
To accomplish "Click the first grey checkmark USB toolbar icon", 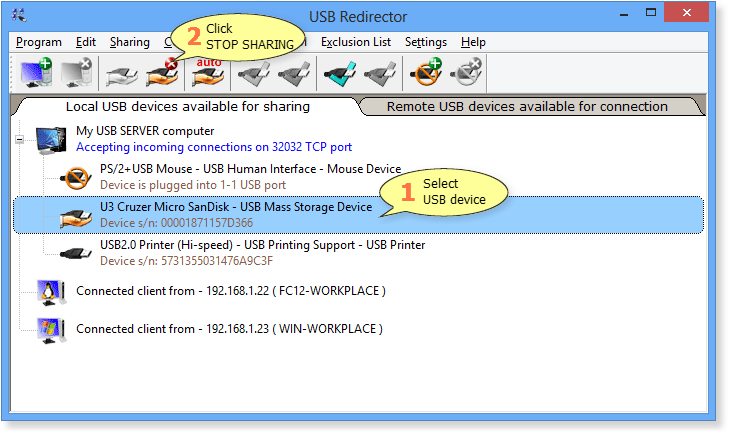I will [254, 74].
